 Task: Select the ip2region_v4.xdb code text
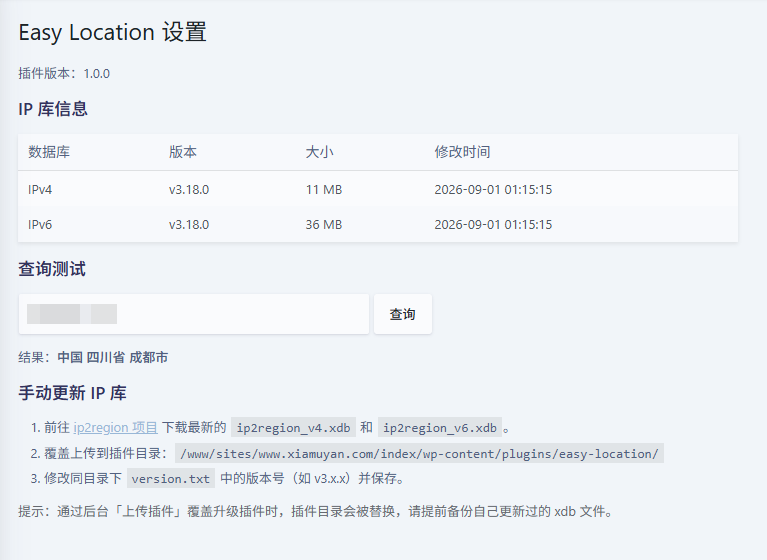(293, 428)
